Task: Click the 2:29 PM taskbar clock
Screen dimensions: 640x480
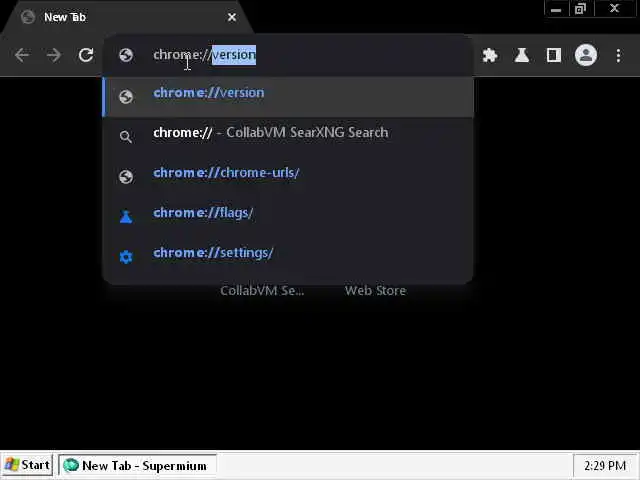Action: (605, 466)
